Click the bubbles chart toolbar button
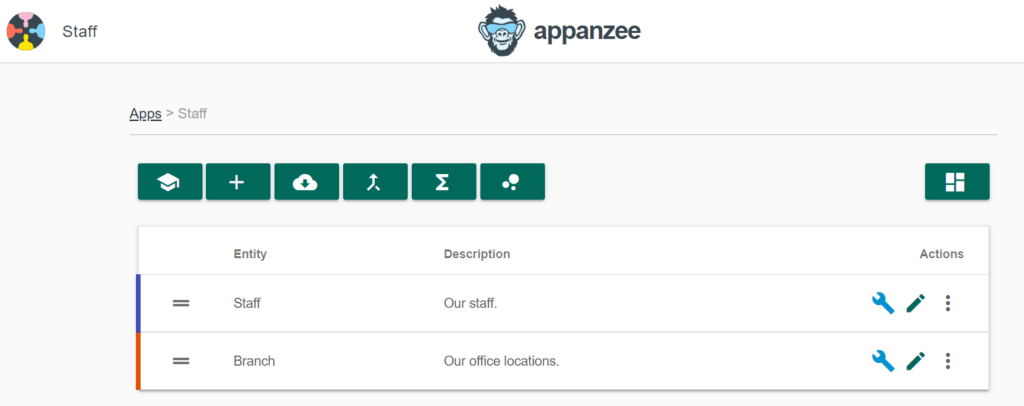1024x406 pixels. click(x=512, y=181)
